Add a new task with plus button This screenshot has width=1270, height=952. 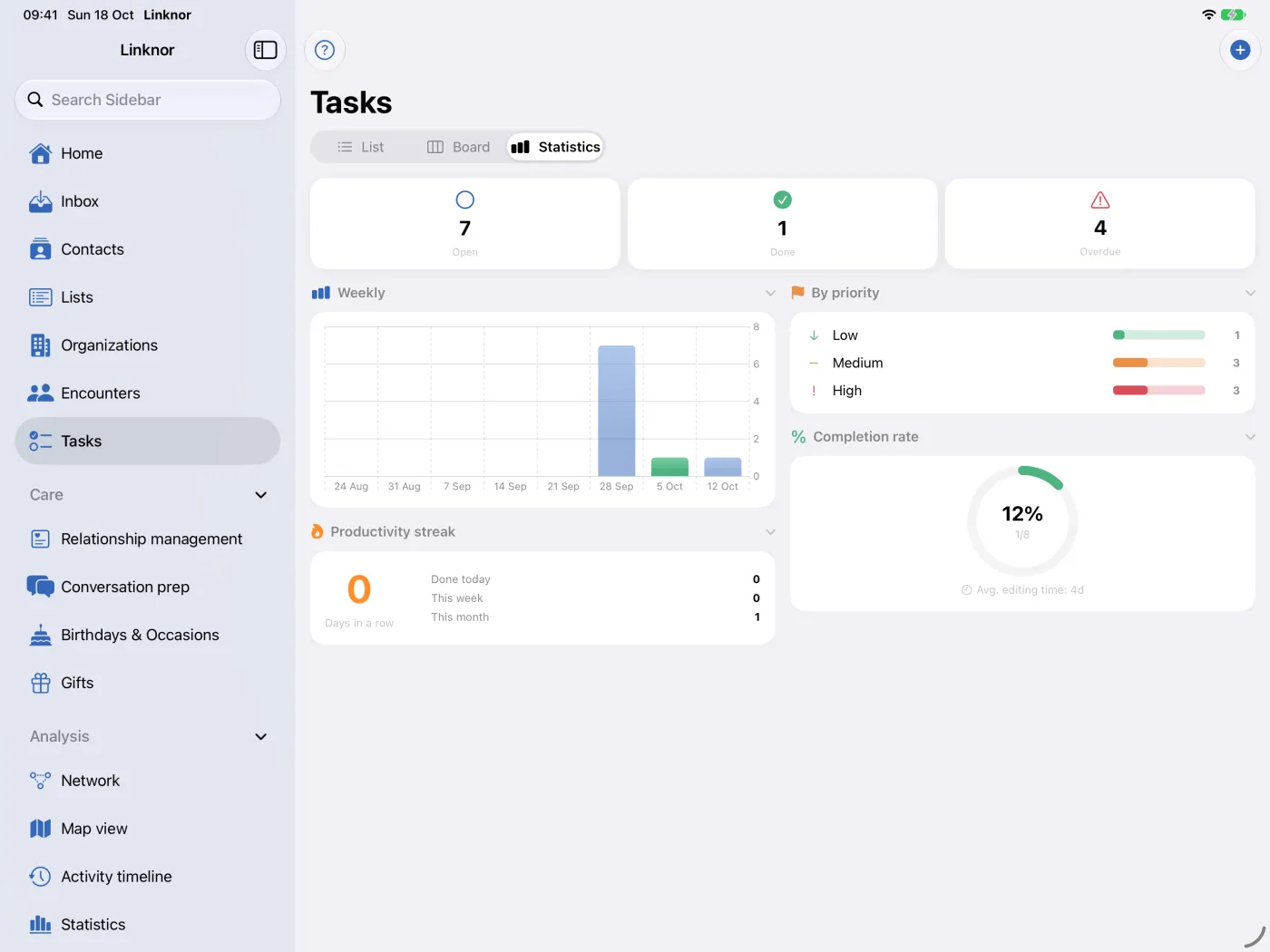click(x=1240, y=50)
